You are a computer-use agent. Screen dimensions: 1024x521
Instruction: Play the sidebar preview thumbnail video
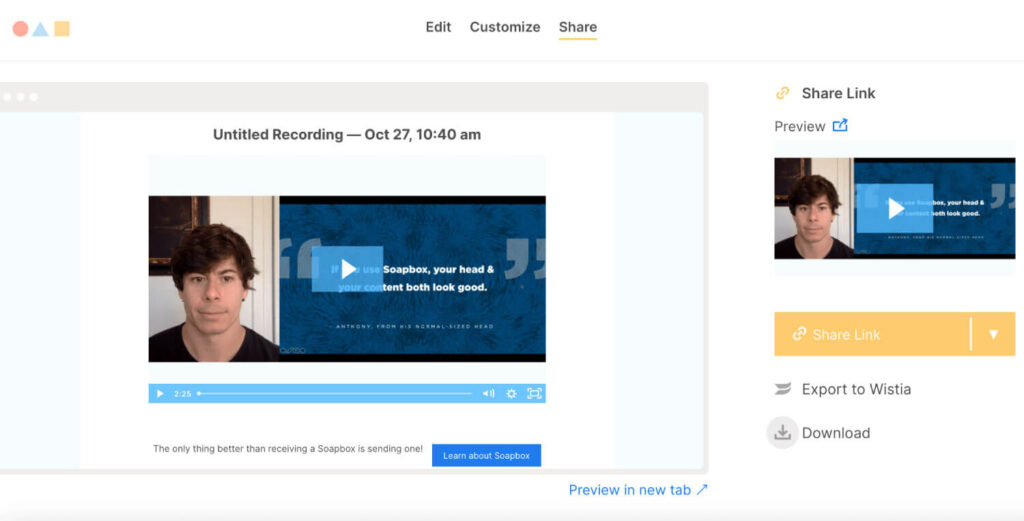point(895,208)
